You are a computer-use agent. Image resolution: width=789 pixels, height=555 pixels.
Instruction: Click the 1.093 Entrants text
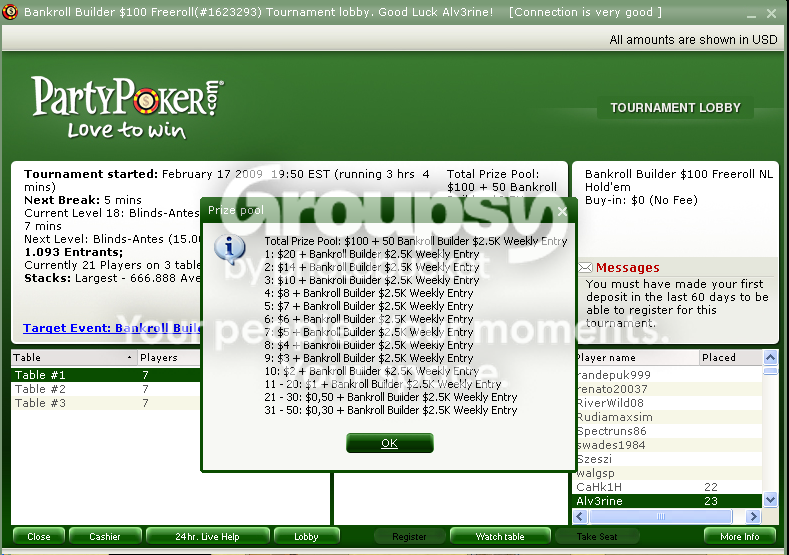[x=73, y=252]
